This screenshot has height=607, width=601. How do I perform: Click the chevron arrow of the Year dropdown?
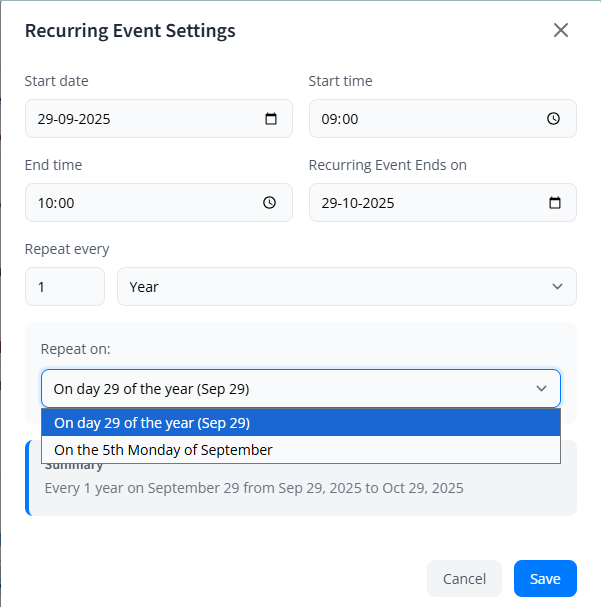[557, 287]
